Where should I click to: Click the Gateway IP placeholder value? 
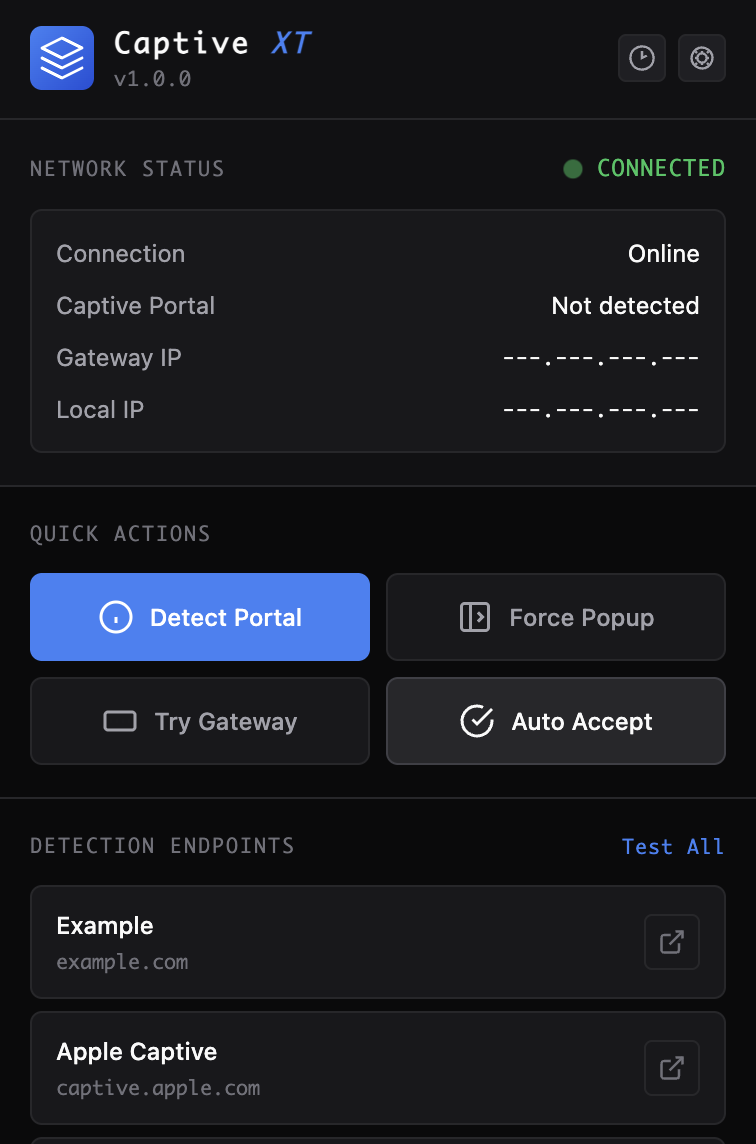pyautogui.click(x=601, y=357)
